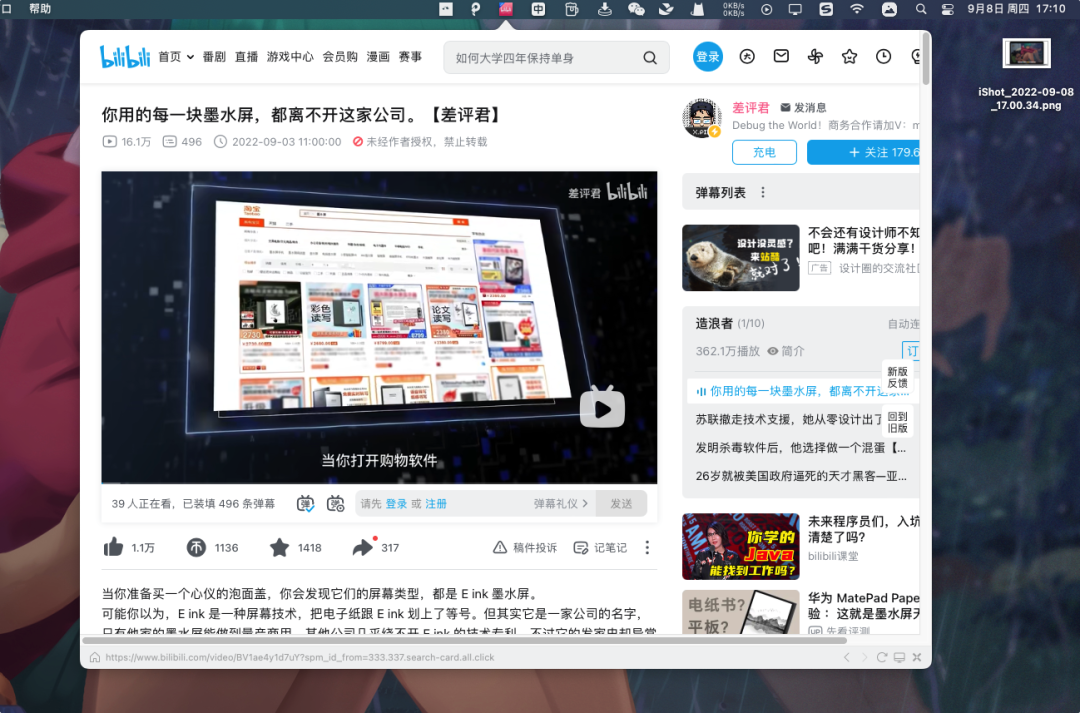This screenshot has width=1080, height=713.
Task: Click the 订 subscribe button for 造浪者
Action: point(911,351)
